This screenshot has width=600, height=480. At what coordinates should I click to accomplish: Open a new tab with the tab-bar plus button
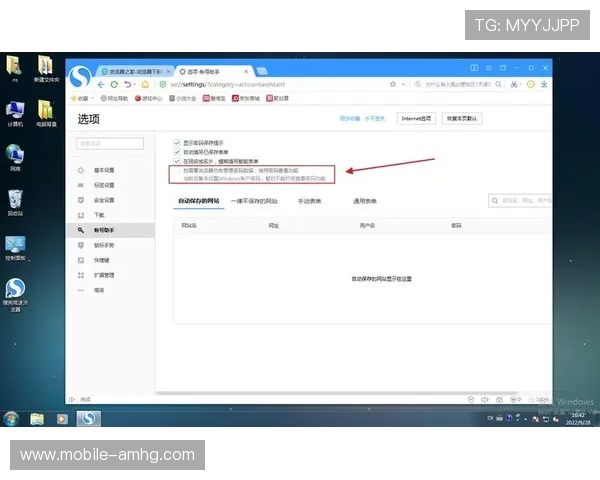(262, 71)
